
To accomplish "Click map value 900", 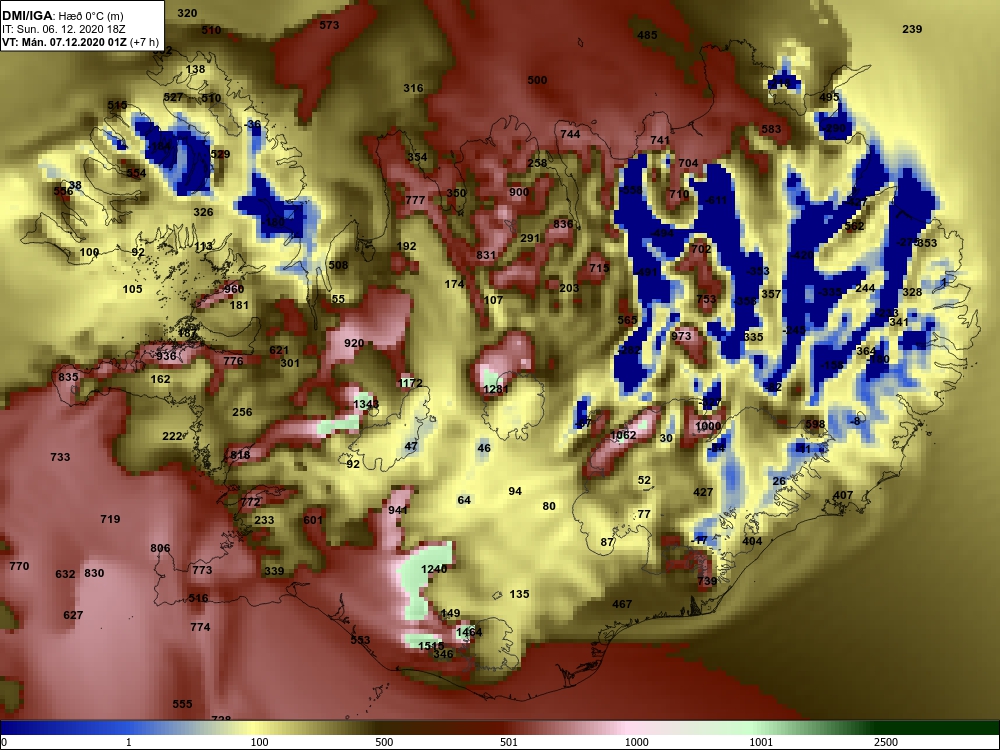I will coord(519,192).
